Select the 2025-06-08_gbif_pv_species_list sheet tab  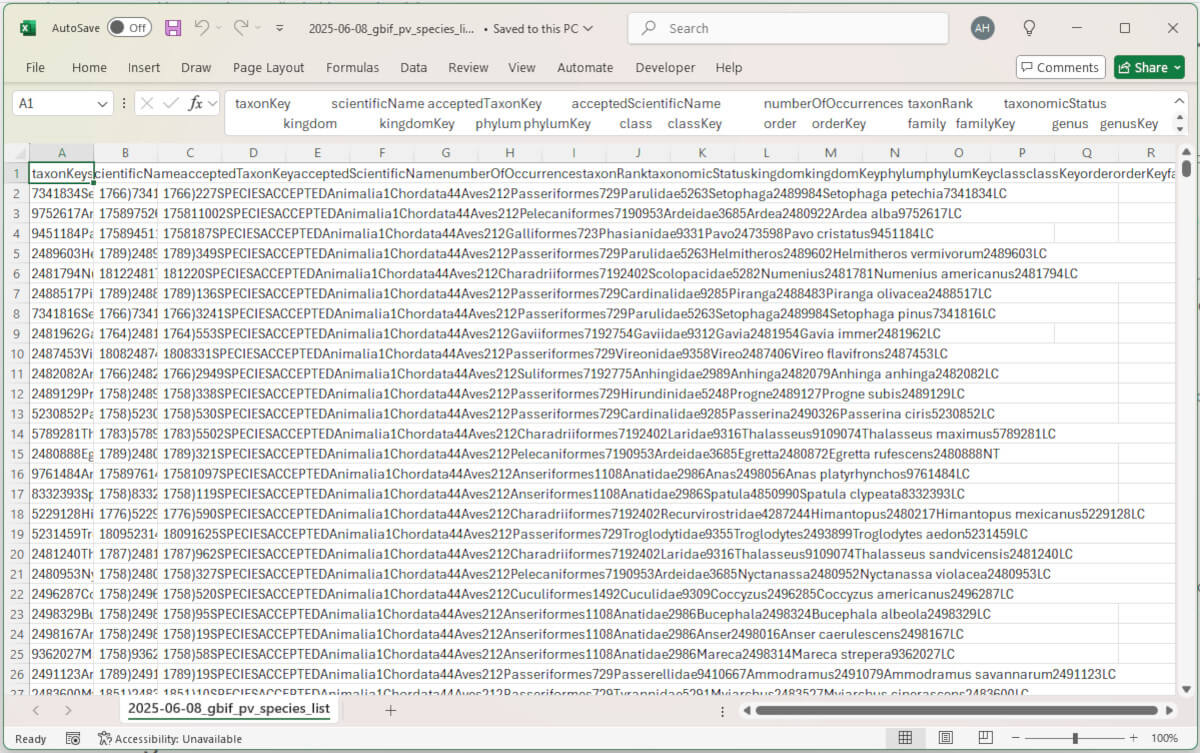point(229,709)
